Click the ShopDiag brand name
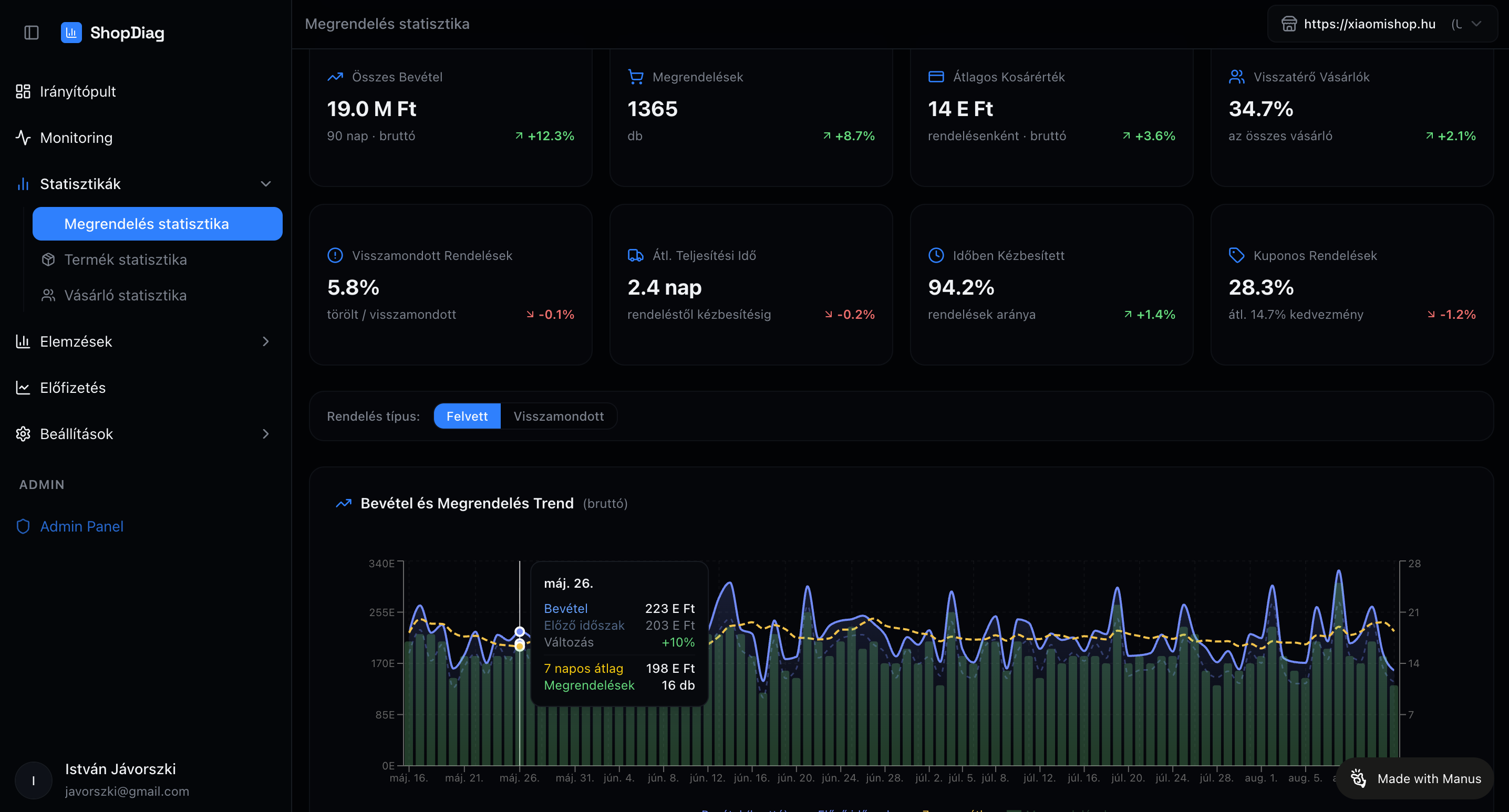Screen dimensions: 1509x812 coord(127,33)
